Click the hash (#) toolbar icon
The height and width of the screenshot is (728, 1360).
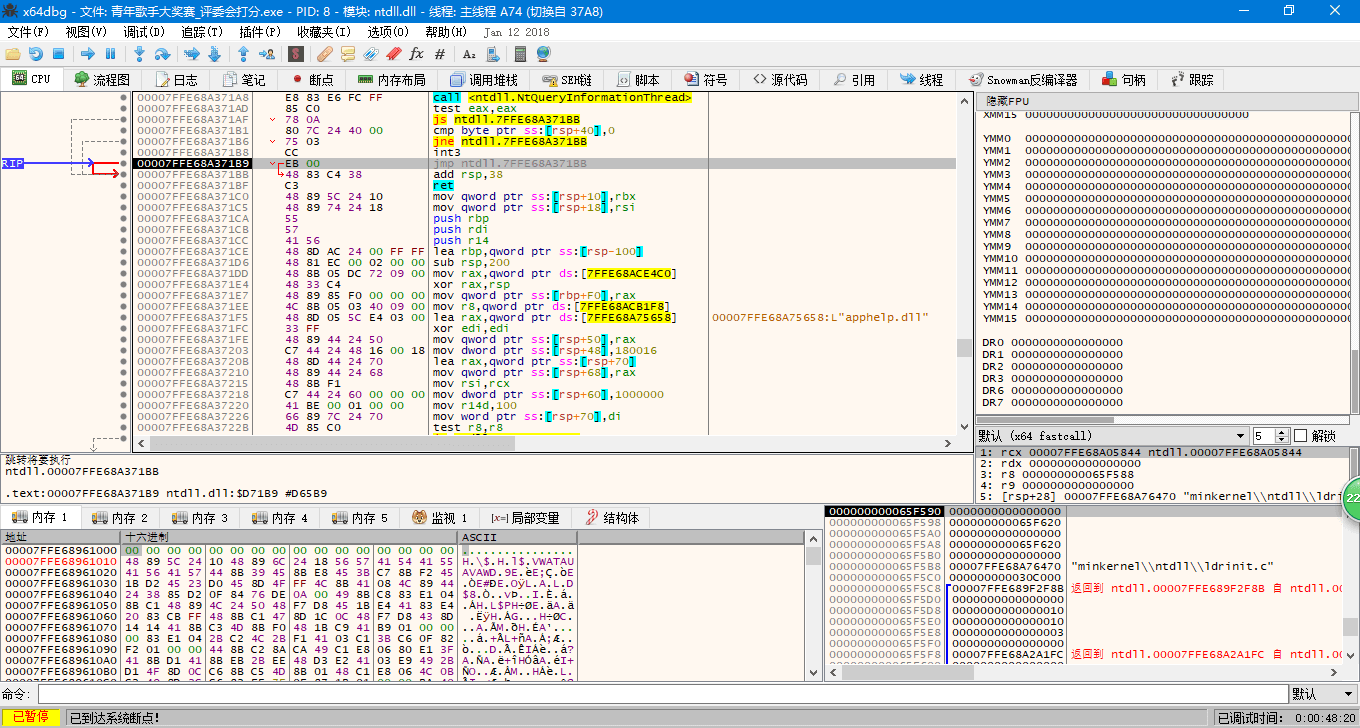[x=440, y=54]
